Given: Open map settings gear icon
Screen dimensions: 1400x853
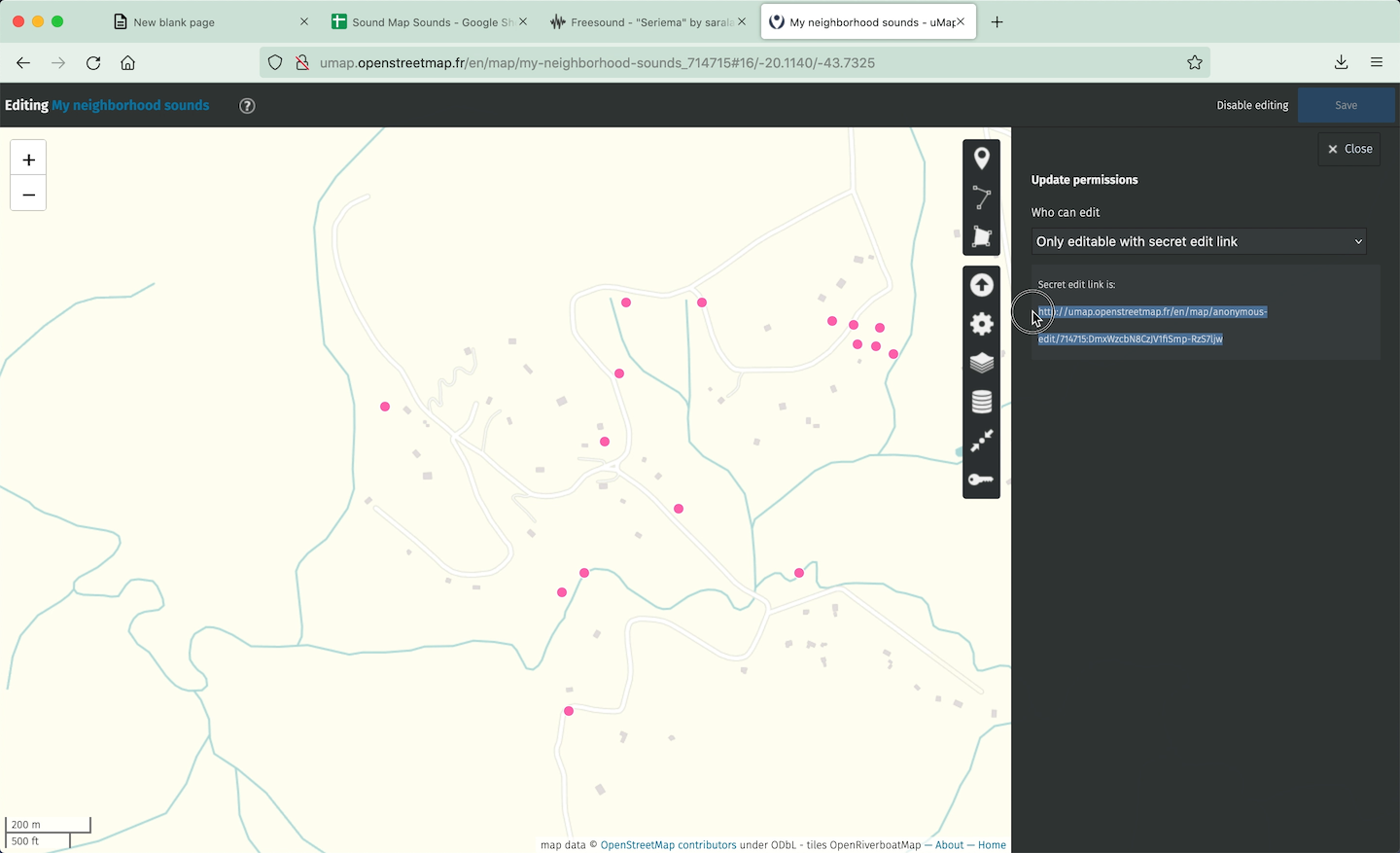Looking at the screenshot, I should [981, 324].
